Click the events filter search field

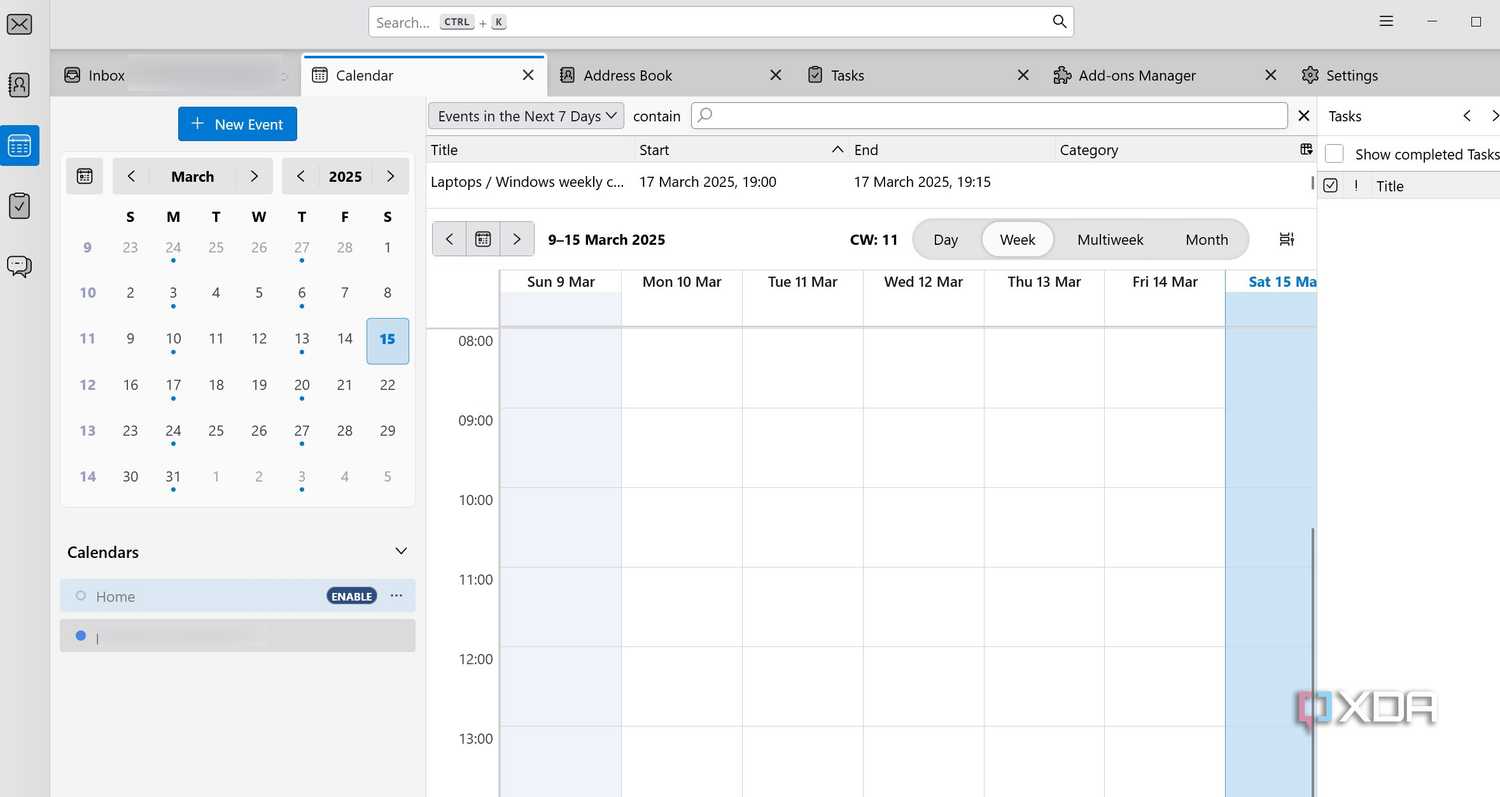point(989,116)
